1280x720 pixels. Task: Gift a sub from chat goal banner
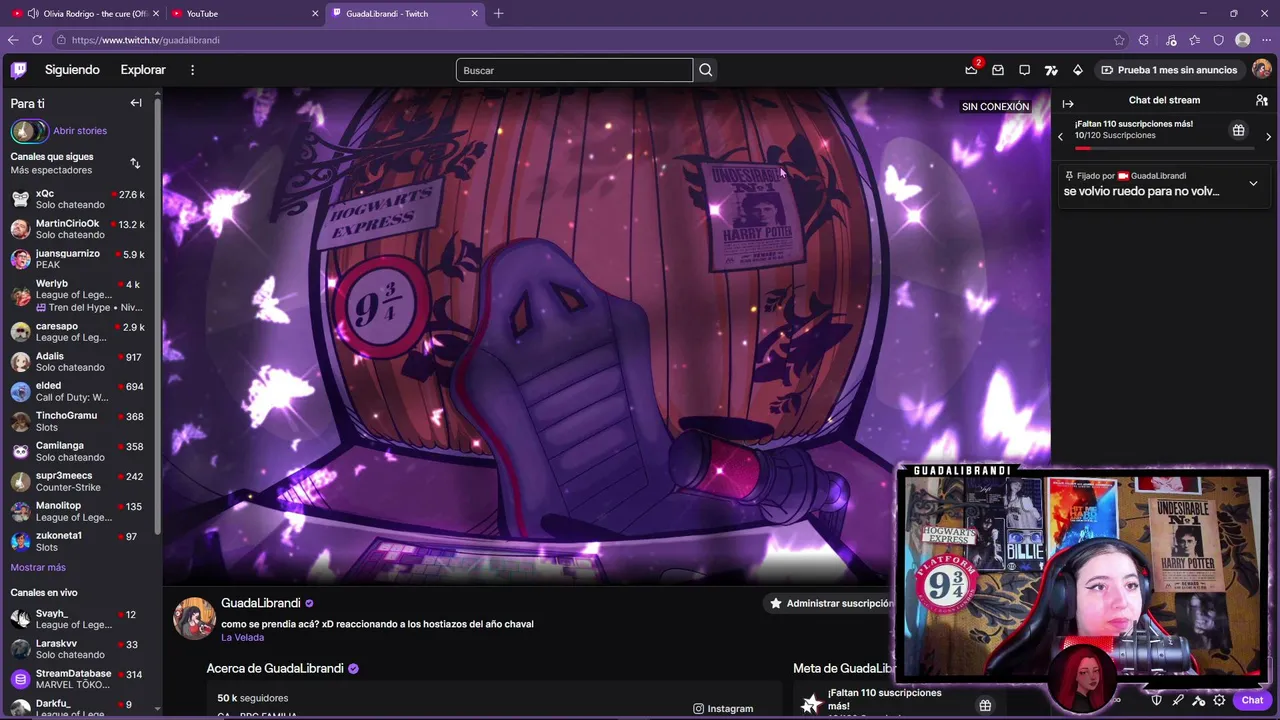pyautogui.click(x=1238, y=130)
